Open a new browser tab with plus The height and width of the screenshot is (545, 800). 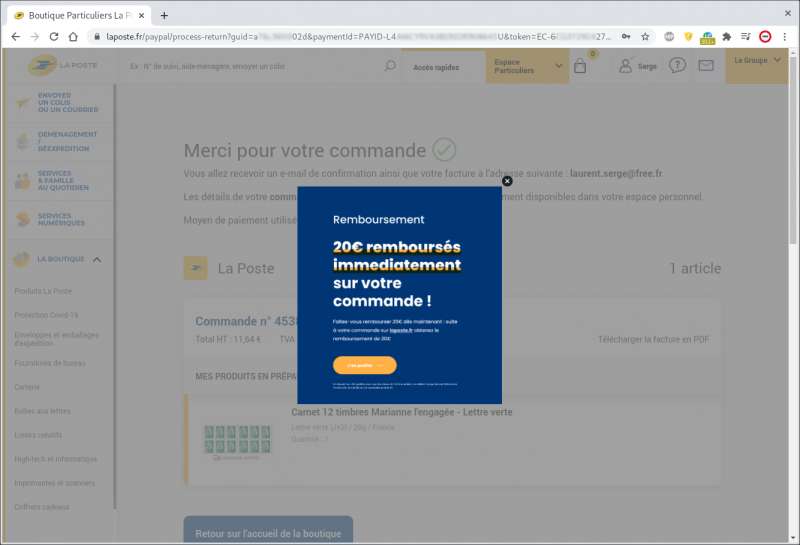(x=164, y=15)
